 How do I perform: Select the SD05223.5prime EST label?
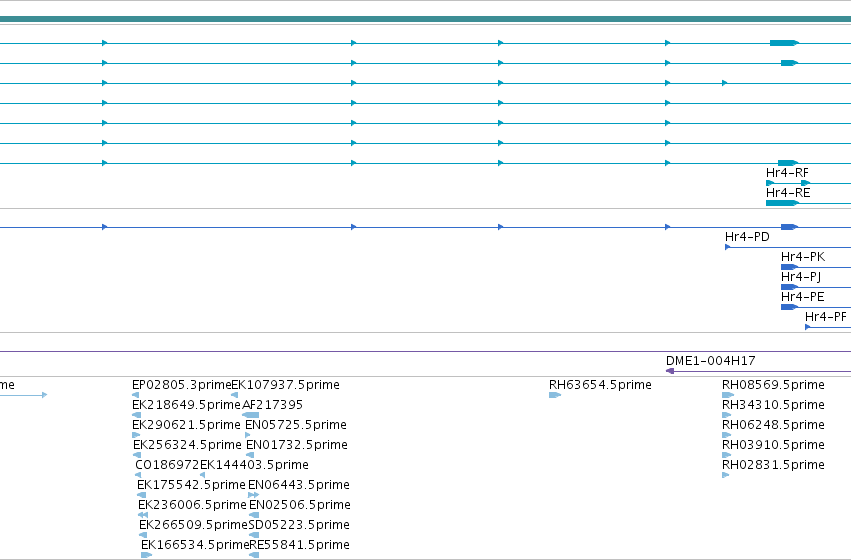pyautogui.click(x=299, y=526)
